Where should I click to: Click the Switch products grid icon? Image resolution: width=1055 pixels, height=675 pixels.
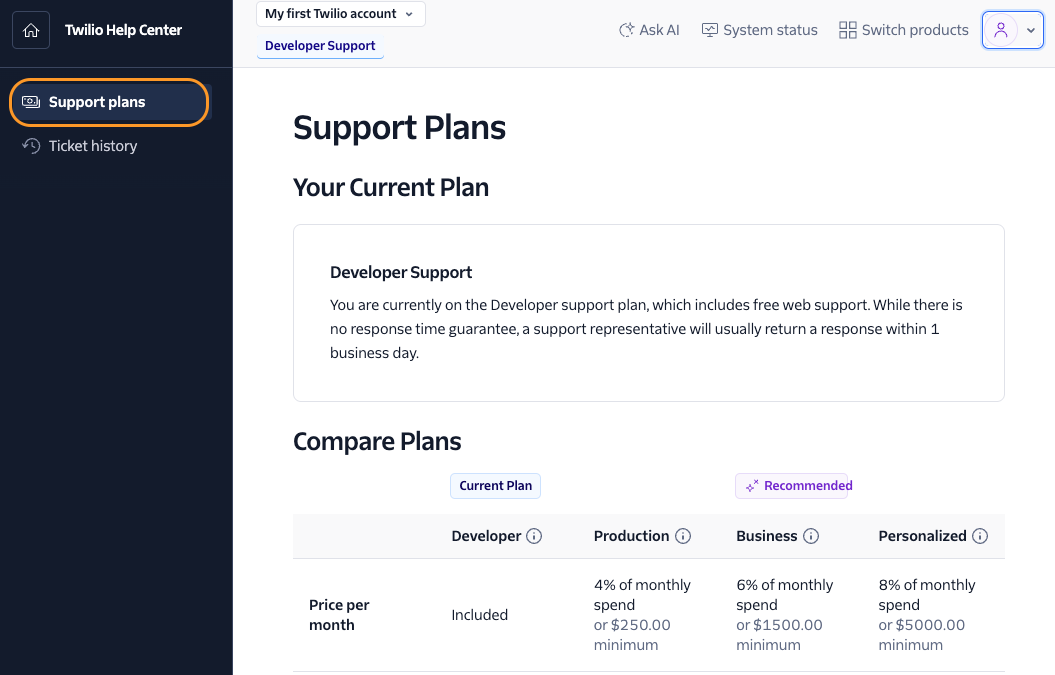click(847, 29)
